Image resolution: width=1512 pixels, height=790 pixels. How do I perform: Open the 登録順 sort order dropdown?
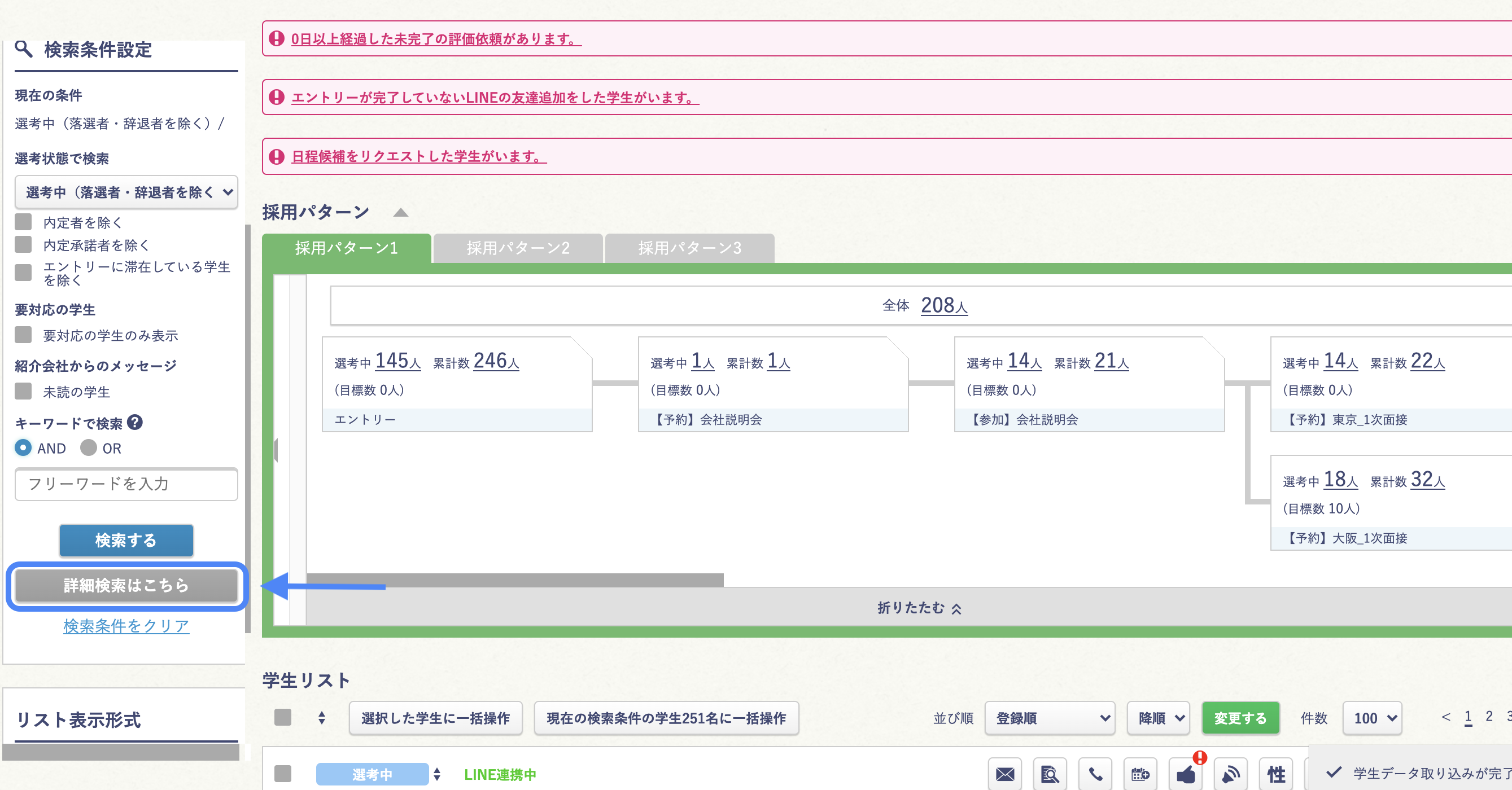(1050, 718)
